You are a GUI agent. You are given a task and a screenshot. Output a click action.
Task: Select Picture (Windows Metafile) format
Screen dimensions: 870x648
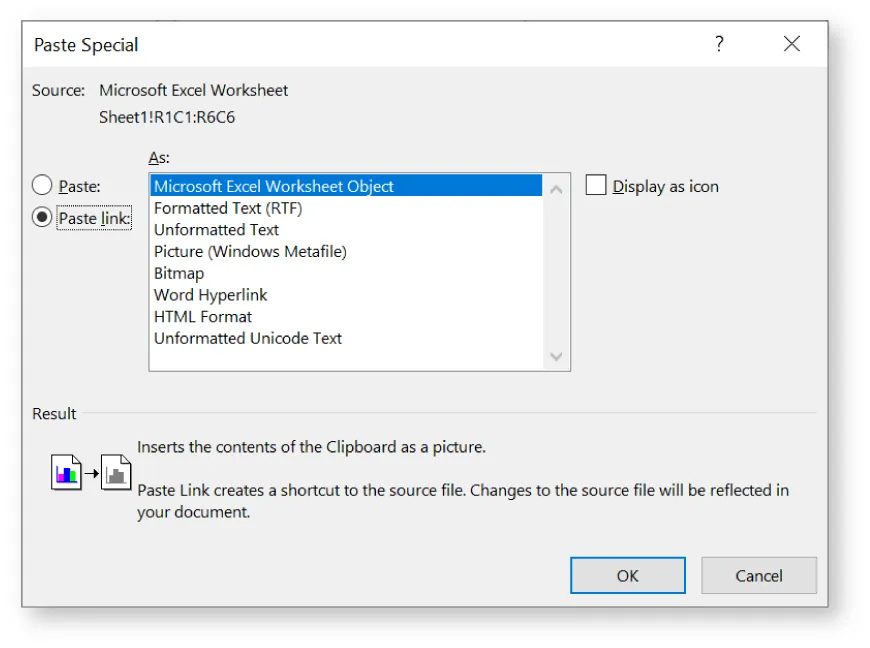coord(250,252)
